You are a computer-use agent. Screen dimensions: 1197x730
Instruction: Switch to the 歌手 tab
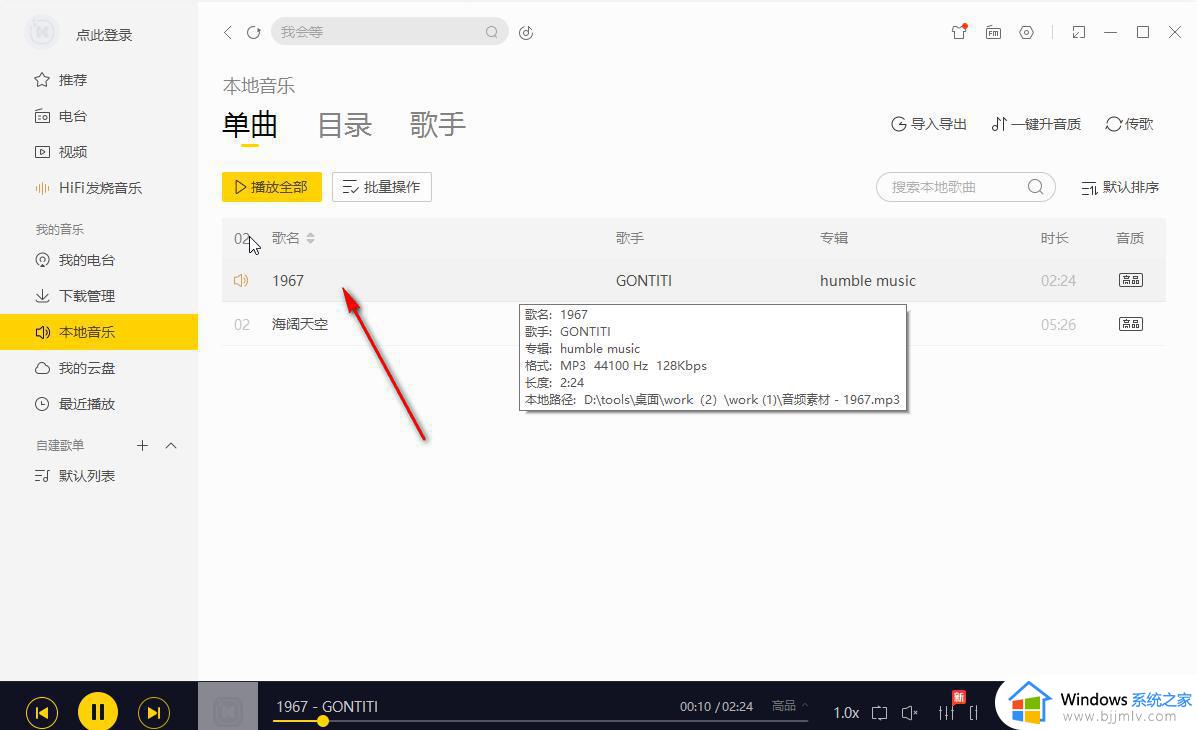coord(437,124)
